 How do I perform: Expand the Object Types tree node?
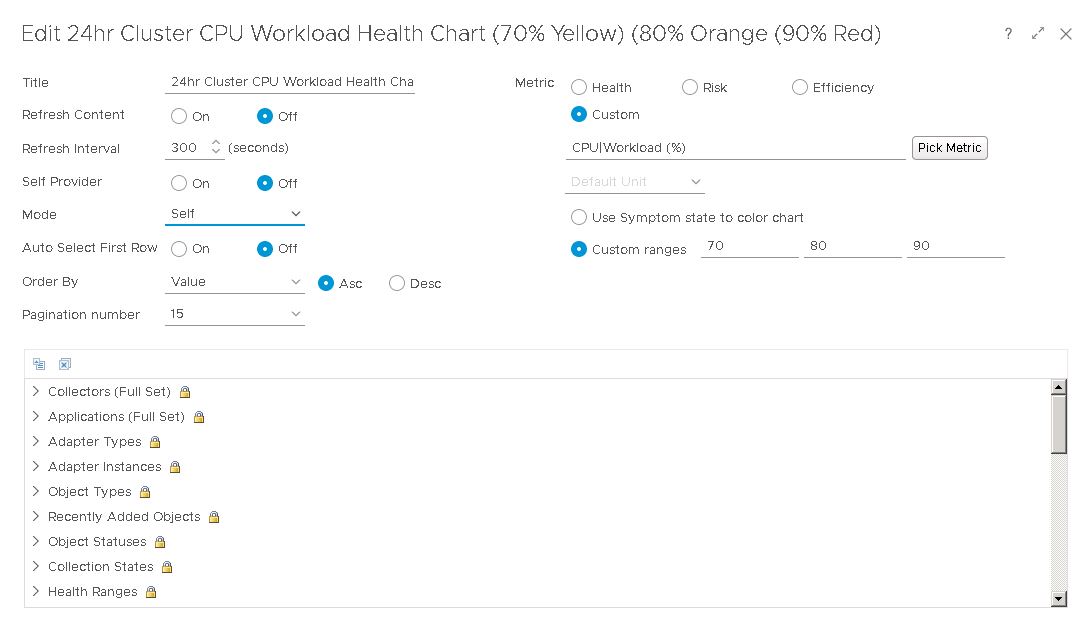pos(36,491)
